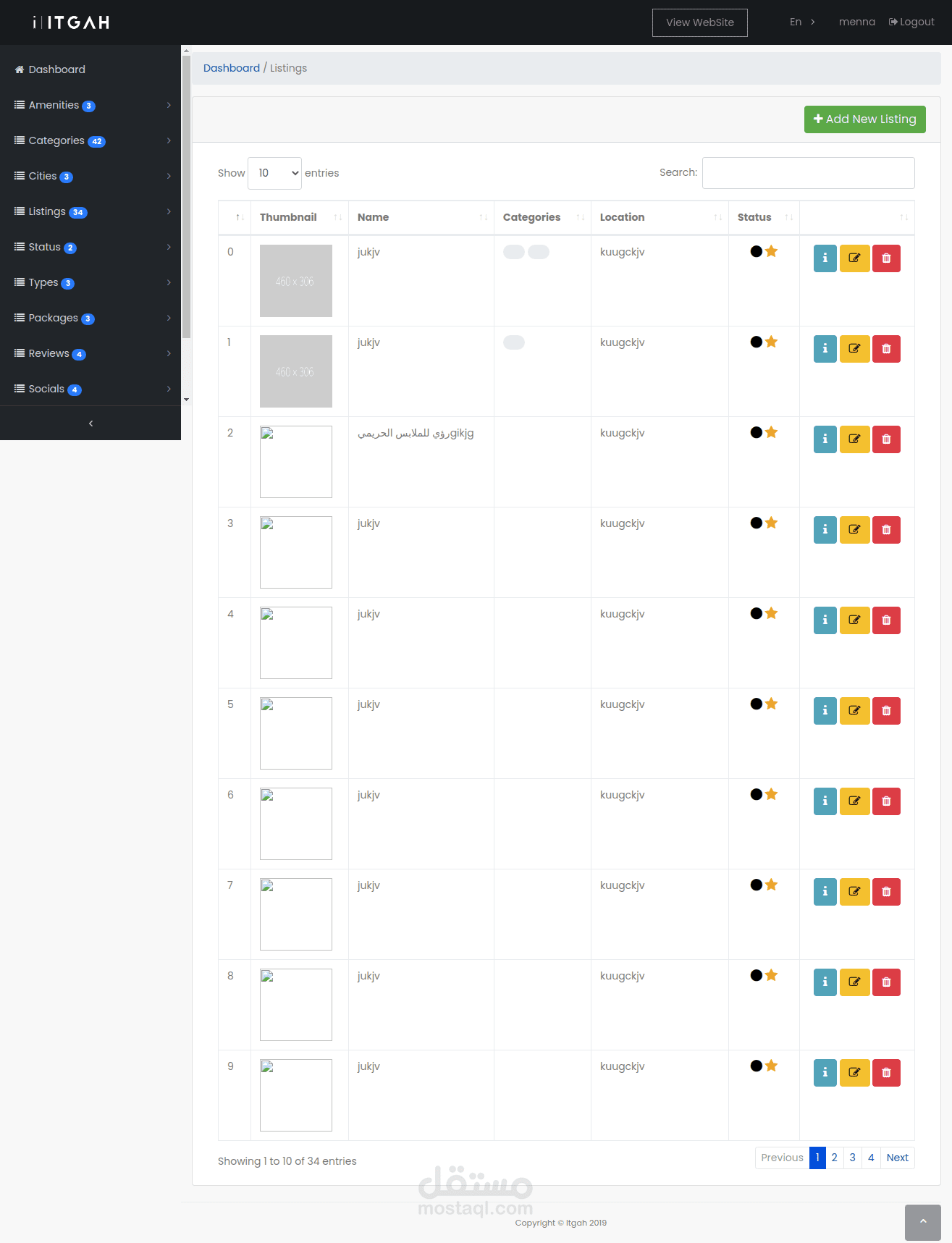952x1243 pixels.
Task: Click the featured star in row 4
Action: [771, 613]
